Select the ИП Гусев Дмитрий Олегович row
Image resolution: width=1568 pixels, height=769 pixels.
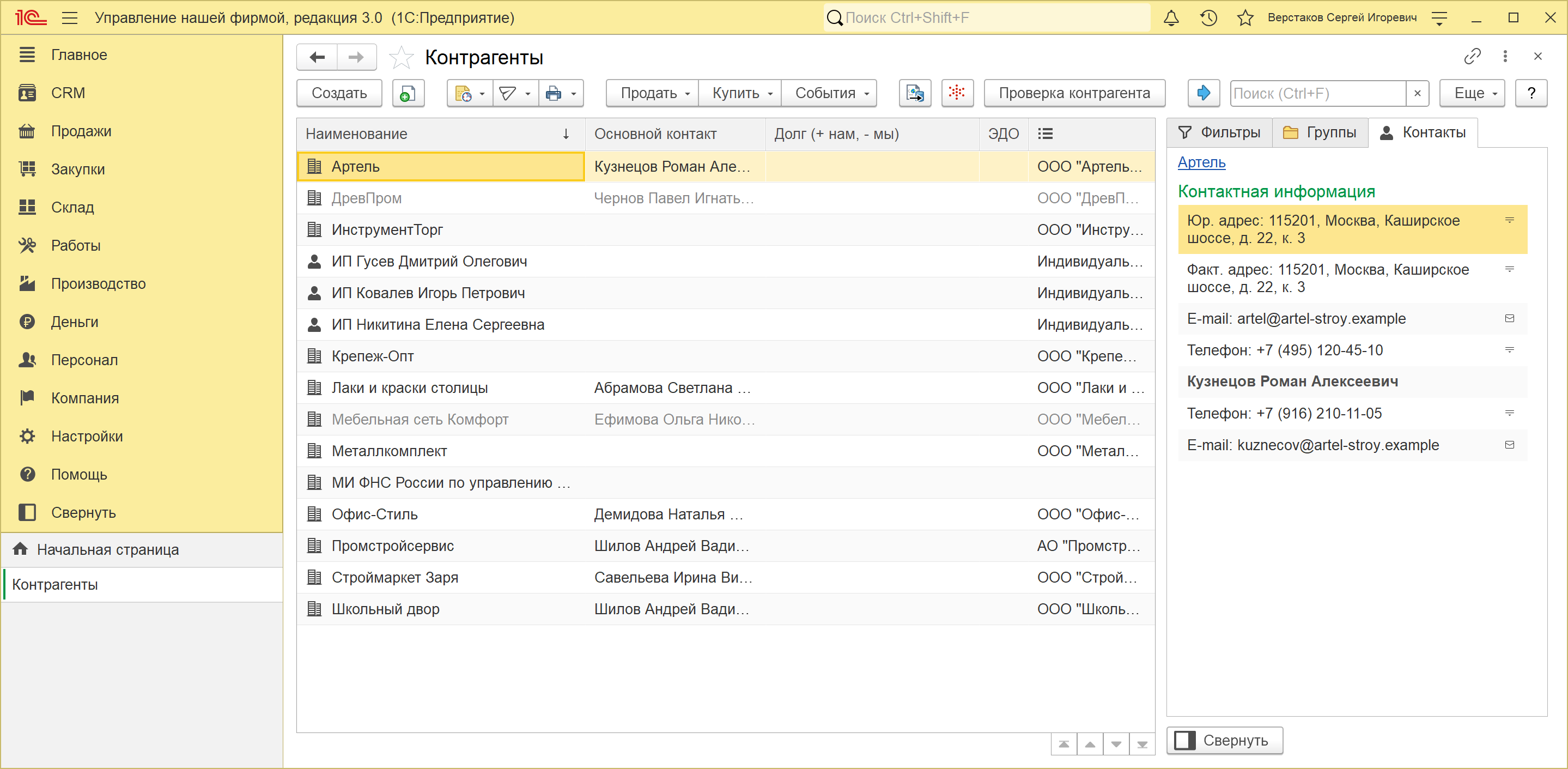click(x=726, y=262)
